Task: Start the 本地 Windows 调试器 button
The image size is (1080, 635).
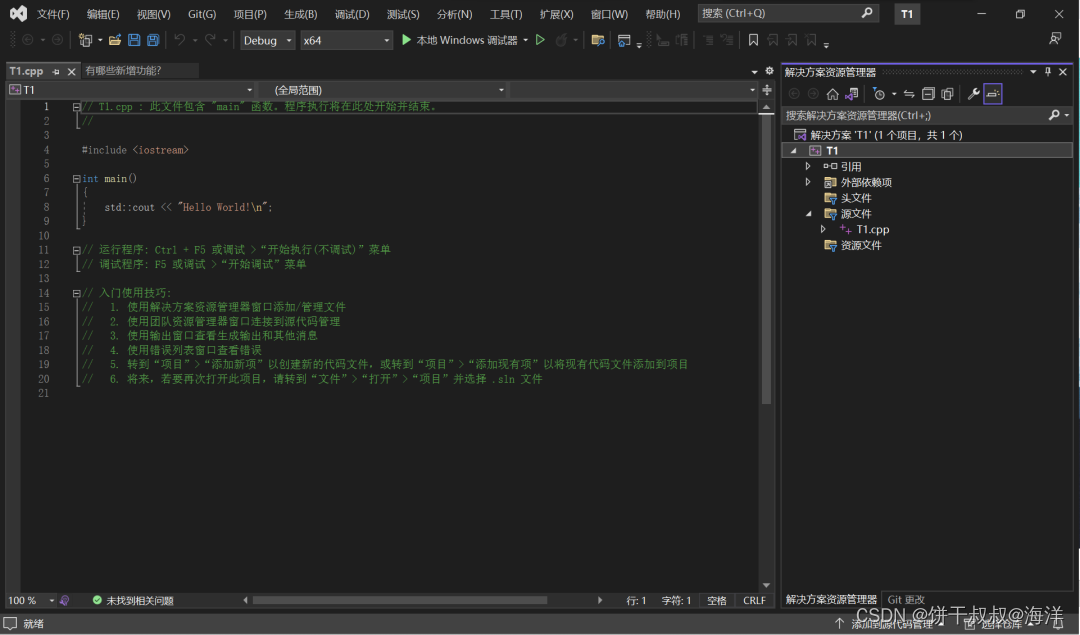Action: (x=459, y=40)
